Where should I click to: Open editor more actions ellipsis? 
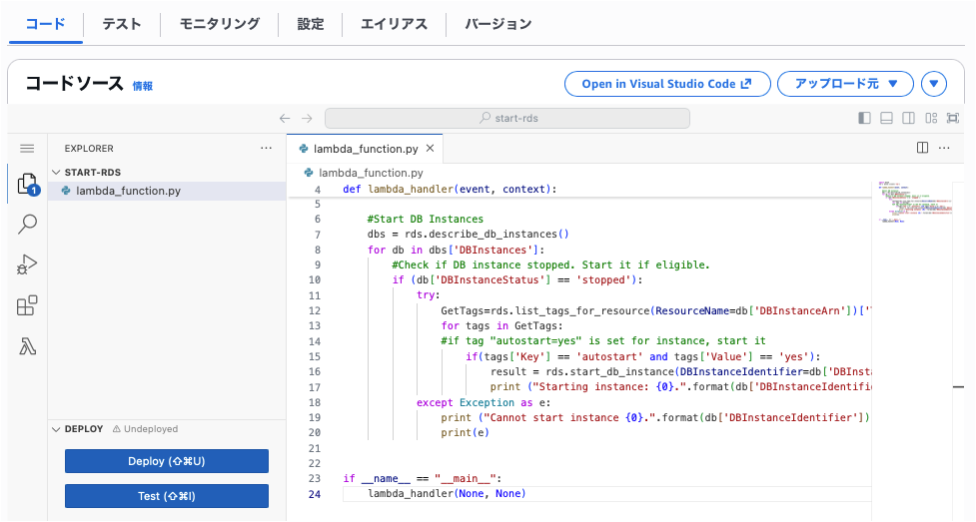click(944, 147)
